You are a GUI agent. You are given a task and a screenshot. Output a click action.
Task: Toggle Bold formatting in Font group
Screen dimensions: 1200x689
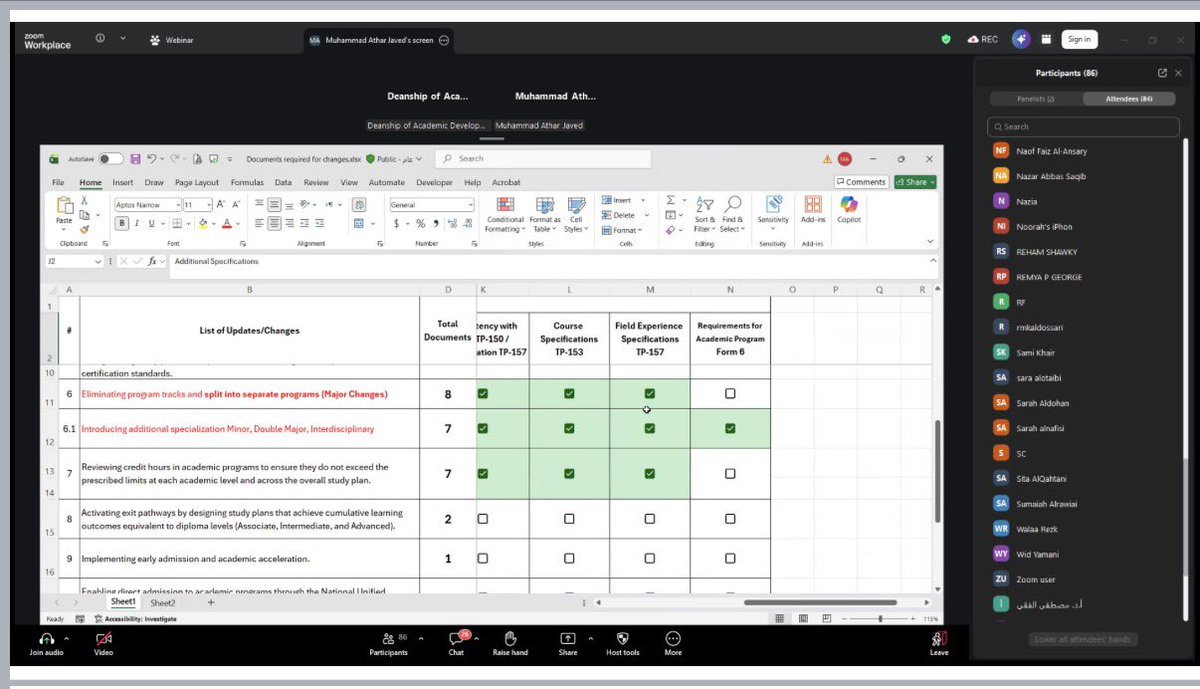pos(122,223)
